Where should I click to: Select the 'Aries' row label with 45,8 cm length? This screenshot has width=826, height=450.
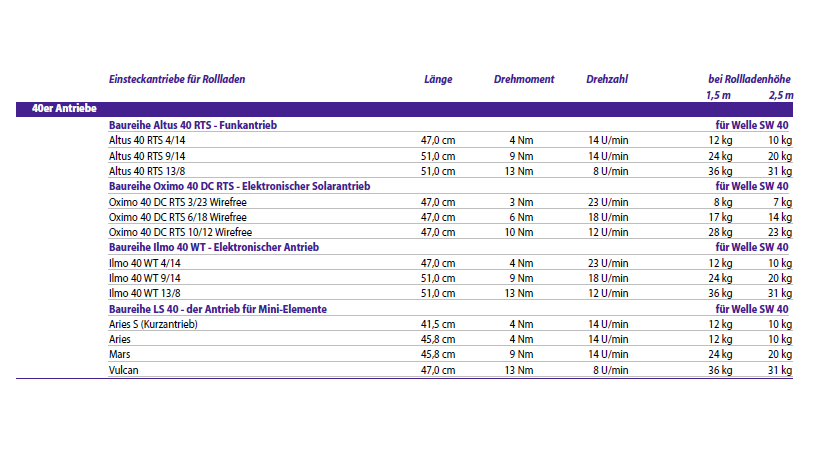pos(120,339)
